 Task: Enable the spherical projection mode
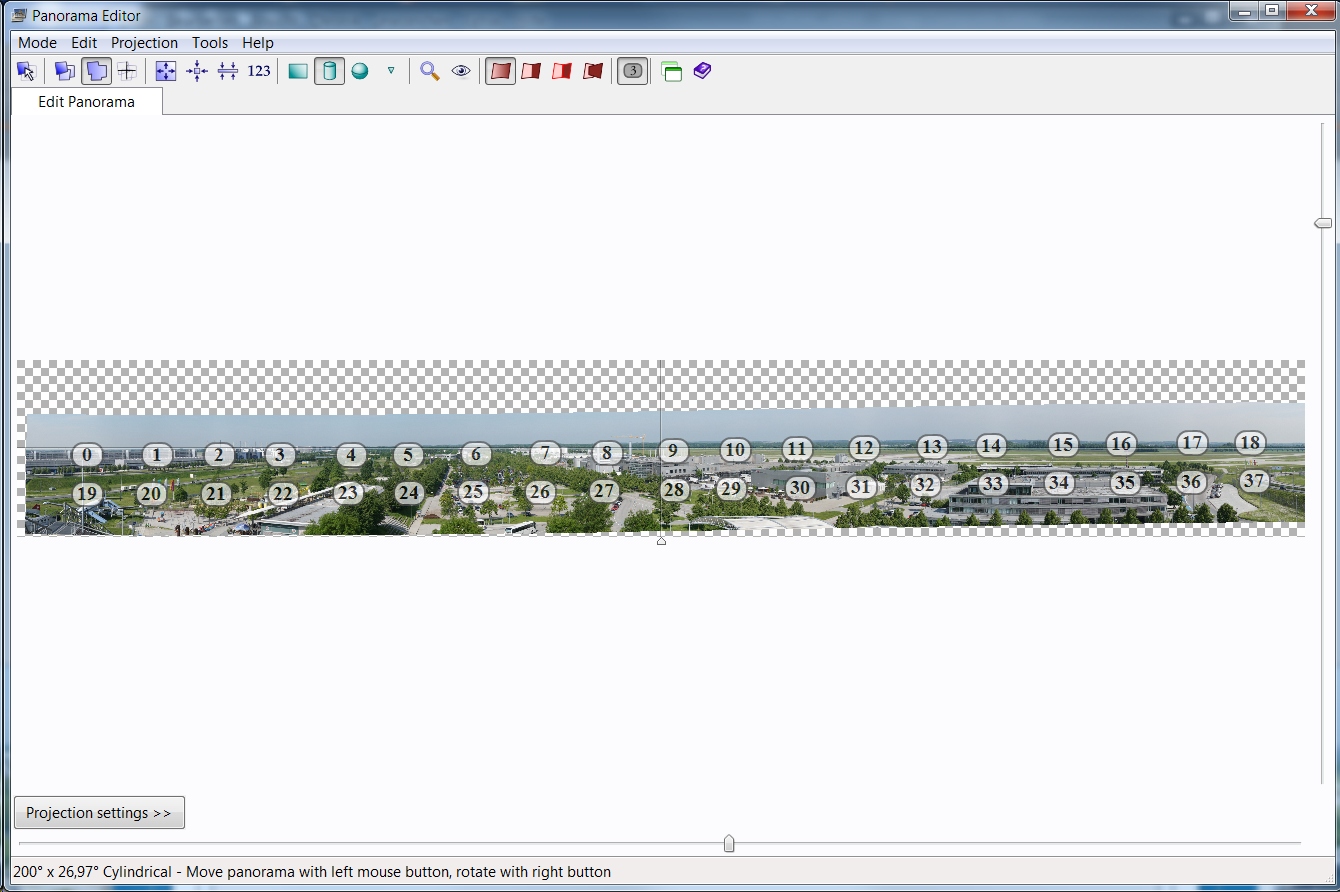360,71
